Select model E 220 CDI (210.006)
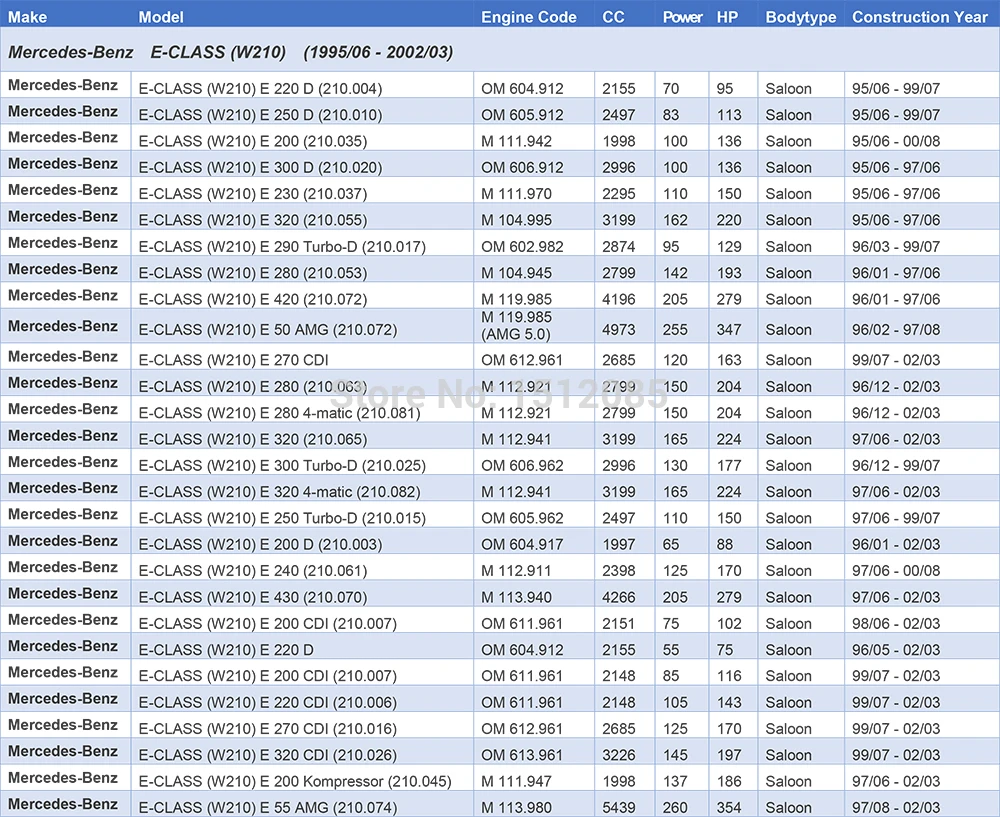 point(268,702)
